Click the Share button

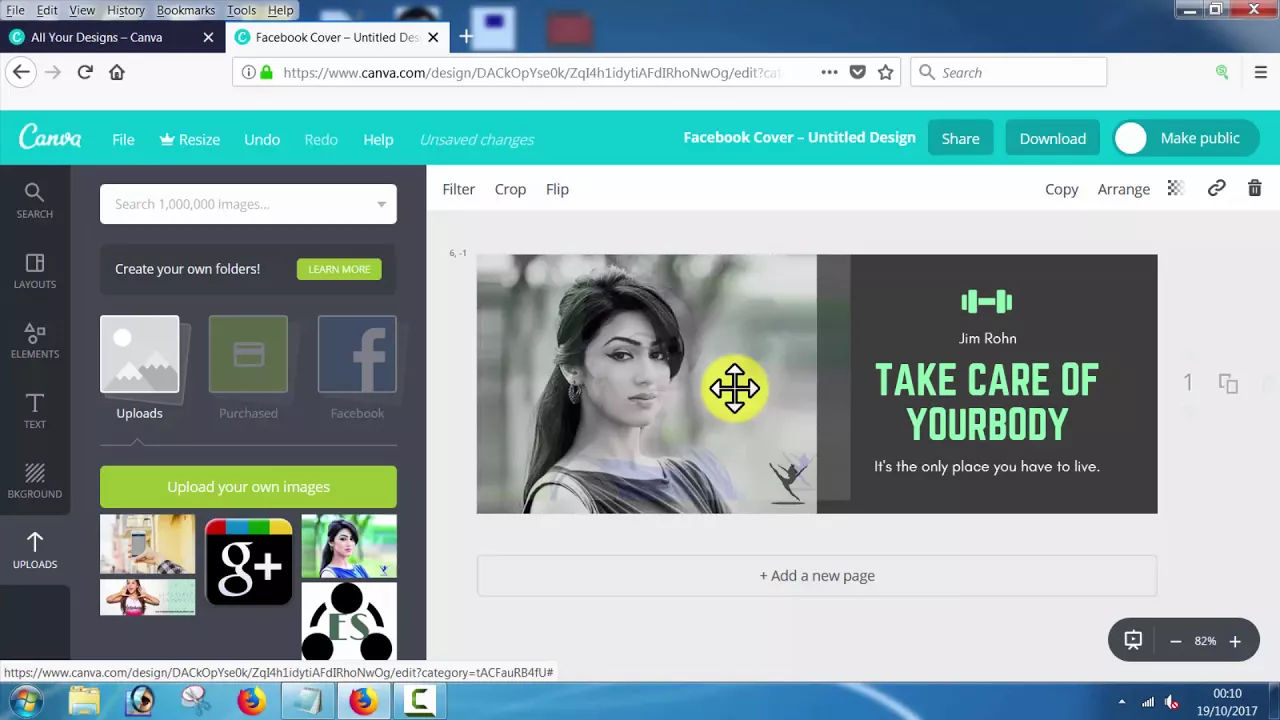click(960, 138)
